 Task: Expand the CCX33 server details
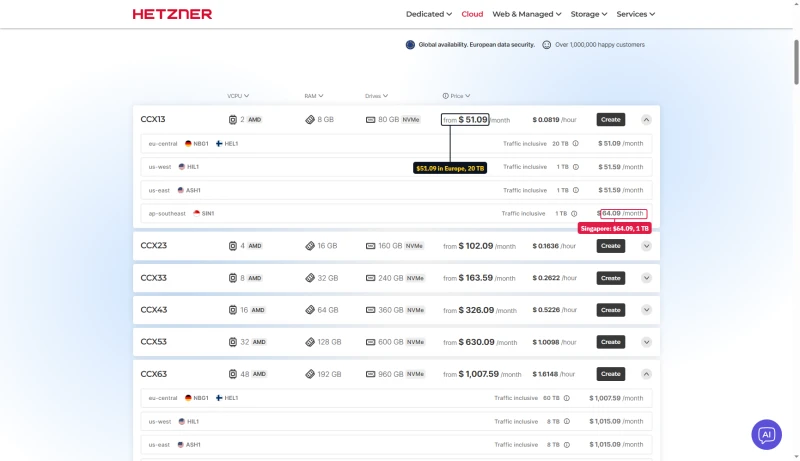(x=646, y=278)
